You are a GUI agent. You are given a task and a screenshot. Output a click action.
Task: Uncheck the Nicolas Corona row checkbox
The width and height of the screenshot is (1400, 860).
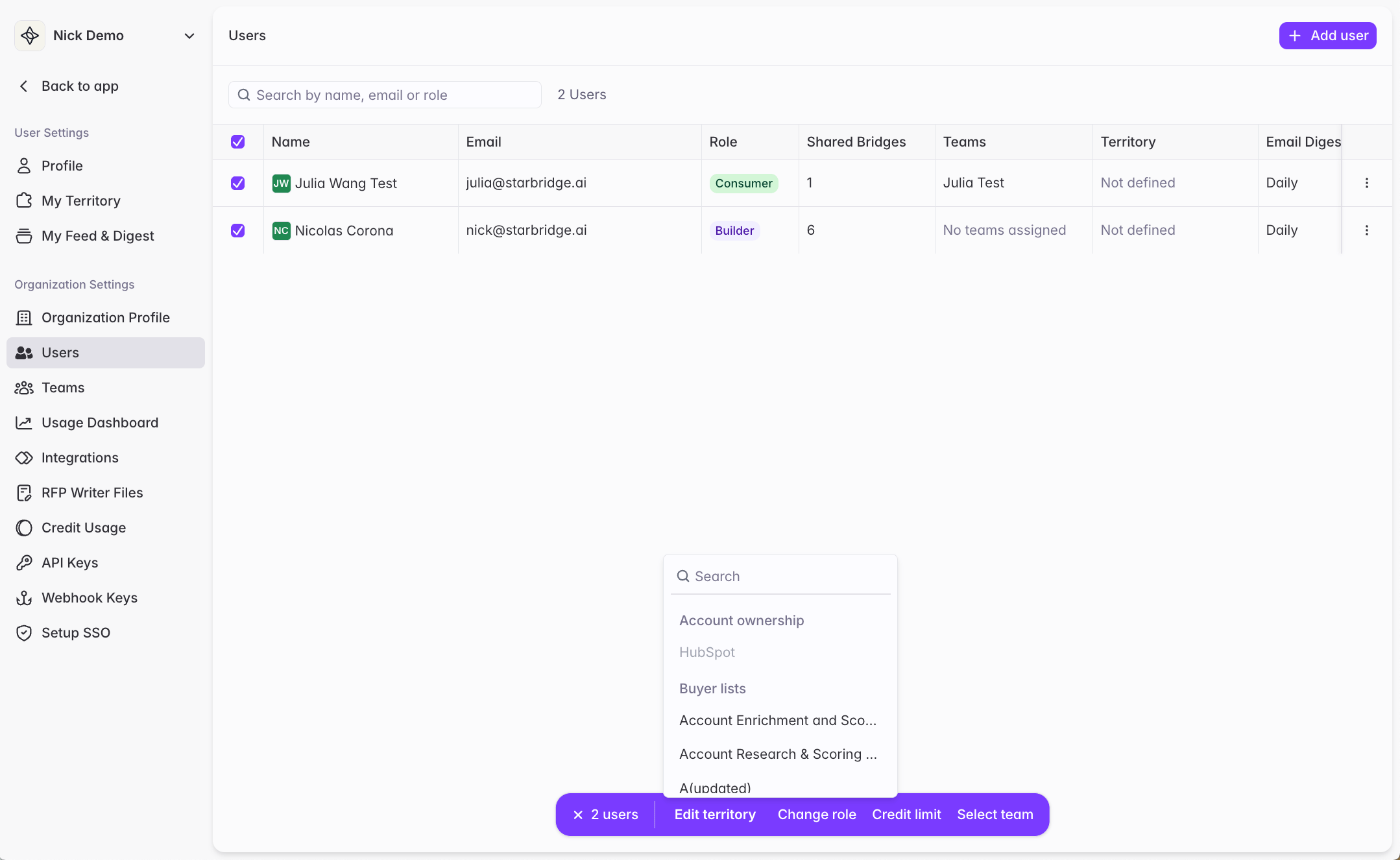tap(238, 231)
